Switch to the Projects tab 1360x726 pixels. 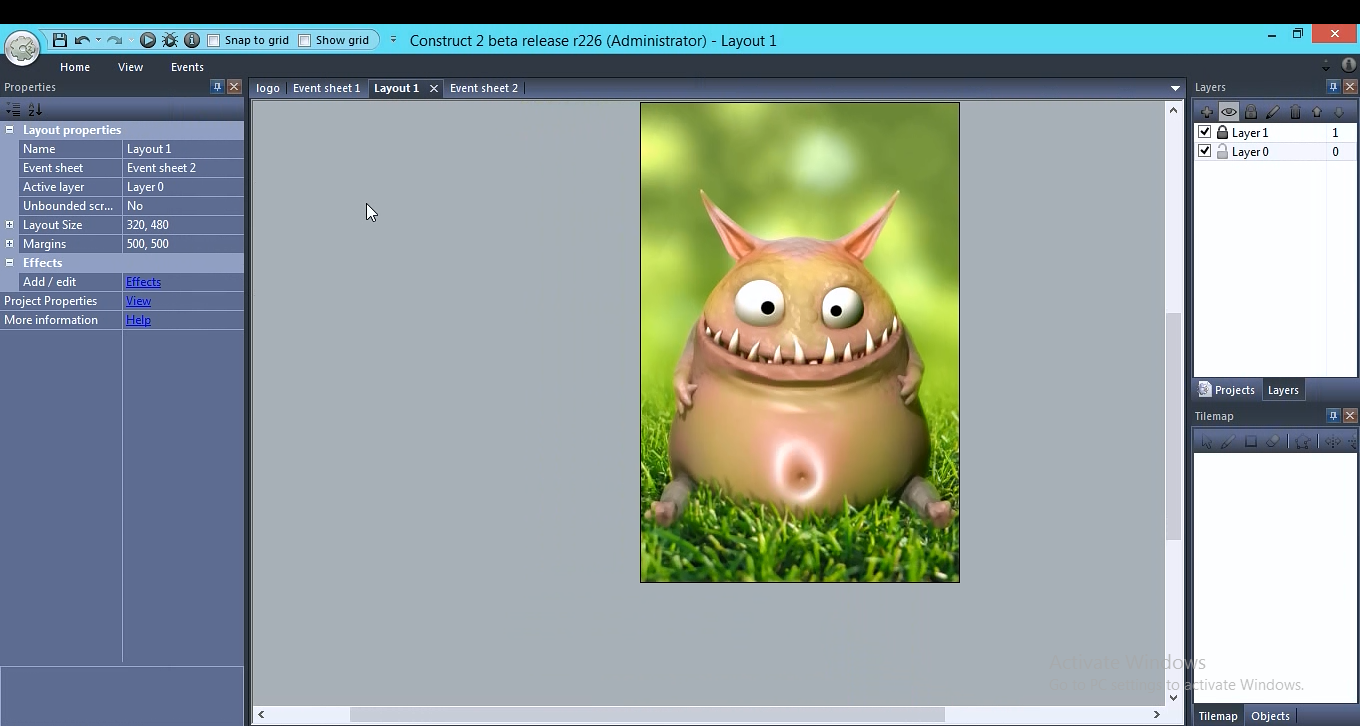click(x=1226, y=390)
